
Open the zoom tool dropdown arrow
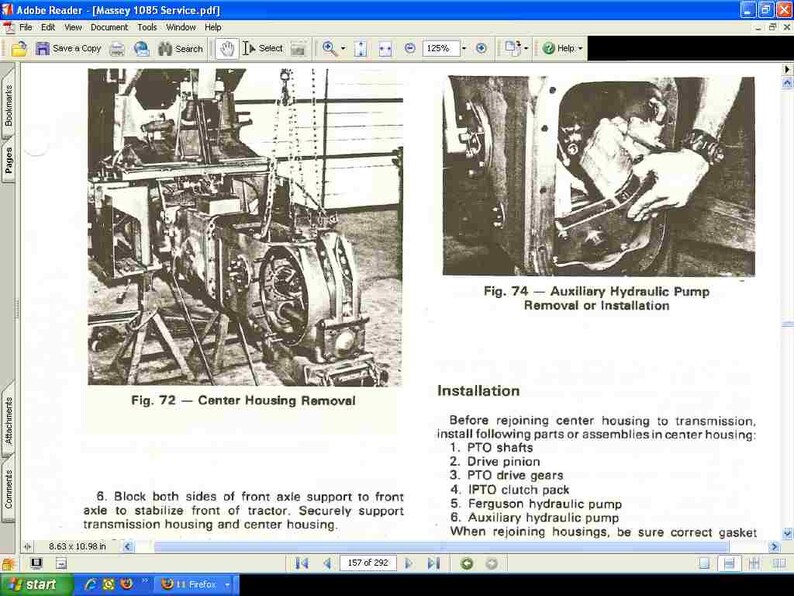tap(343, 49)
